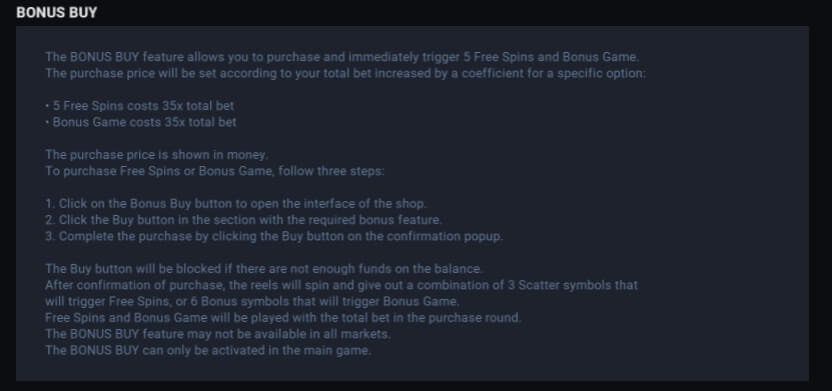Click the dark info panel's bottom empty area
This screenshot has height=391, width=832.
[412, 370]
